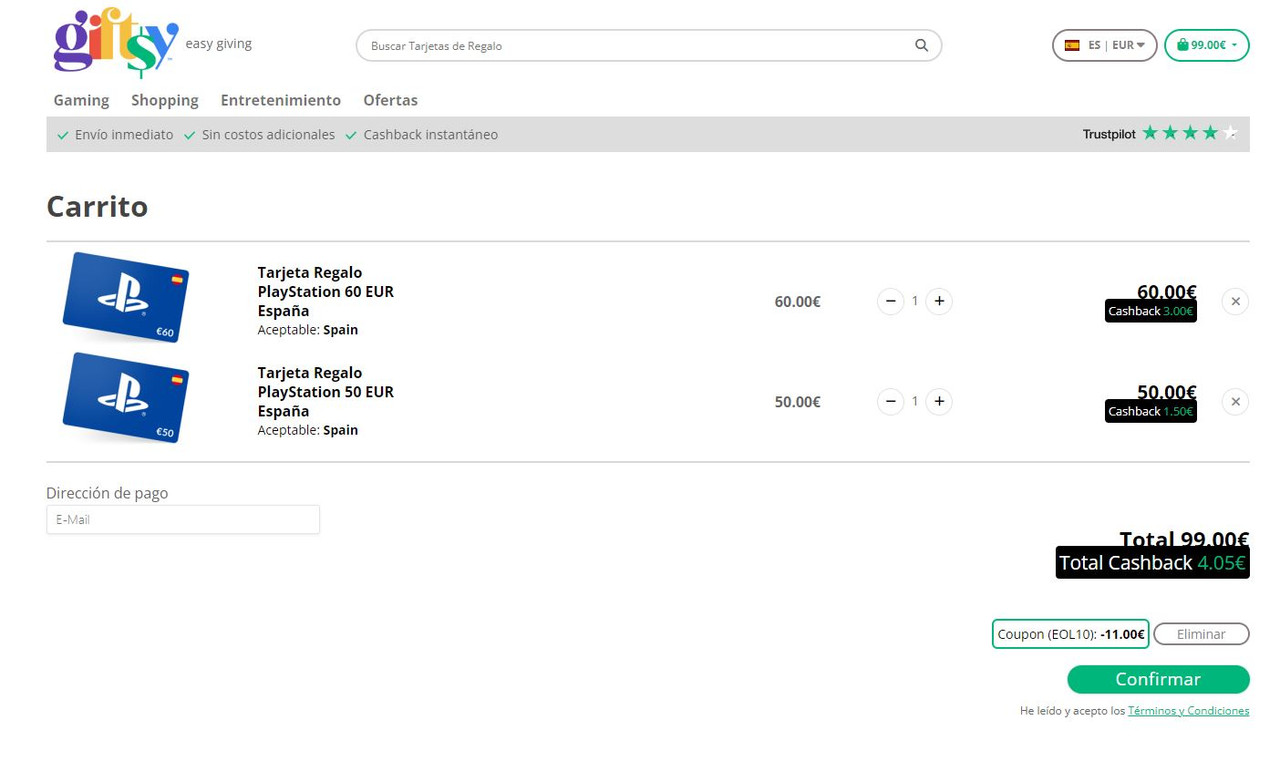
Task: Decrease quantity of PlayStation 50 EUR card
Action: point(890,401)
